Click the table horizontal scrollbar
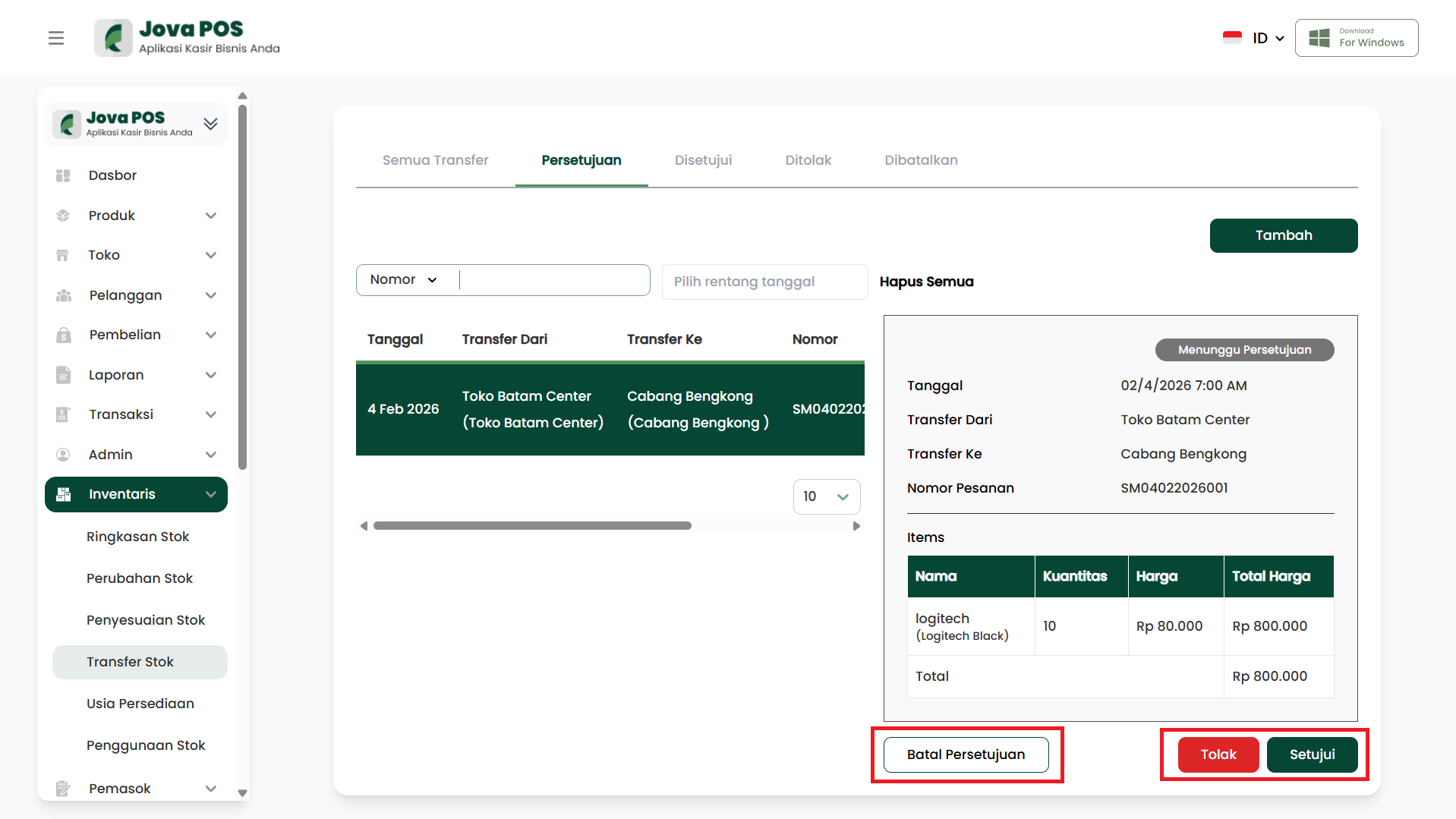Viewport: 1456px width, 819px height. (x=532, y=526)
